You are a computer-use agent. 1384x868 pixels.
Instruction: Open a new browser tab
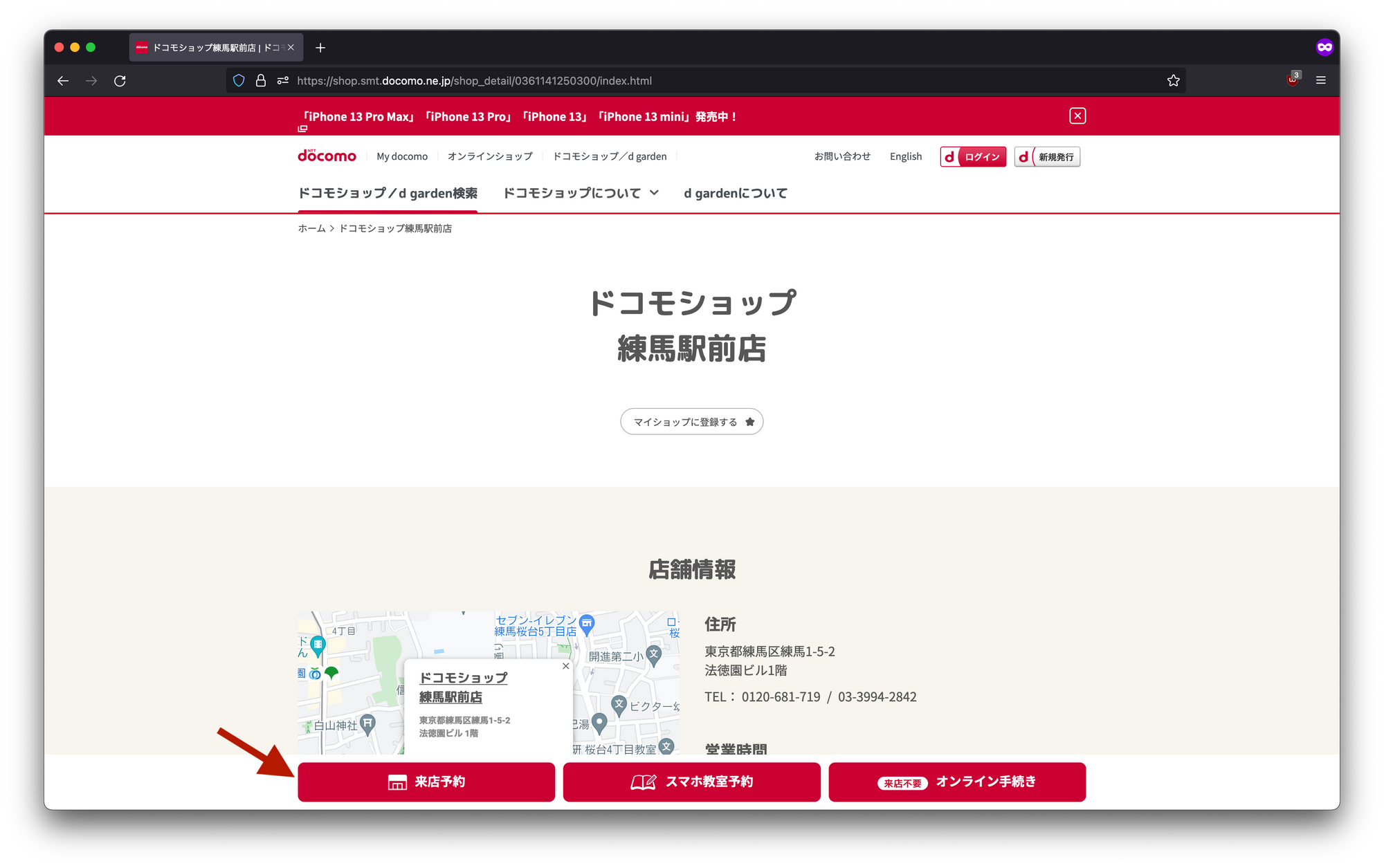tap(320, 48)
